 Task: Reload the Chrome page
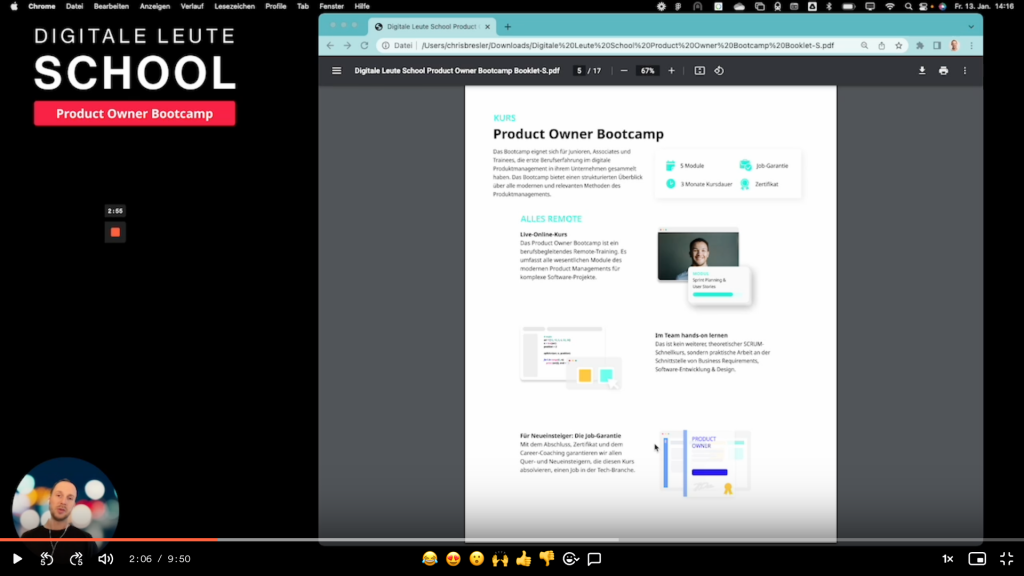pyautogui.click(x=364, y=46)
